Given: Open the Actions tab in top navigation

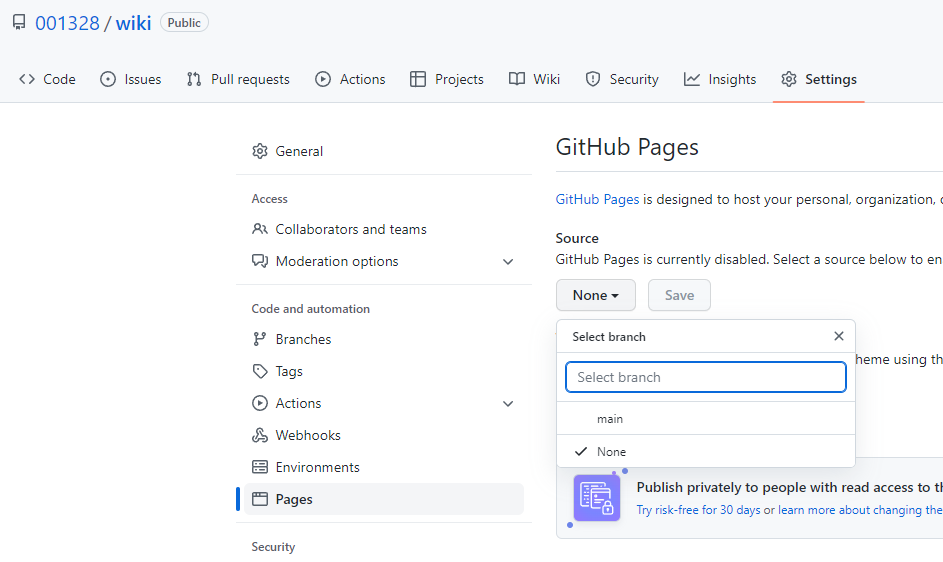Looking at the screenshot, I should (x=350, y=79).
